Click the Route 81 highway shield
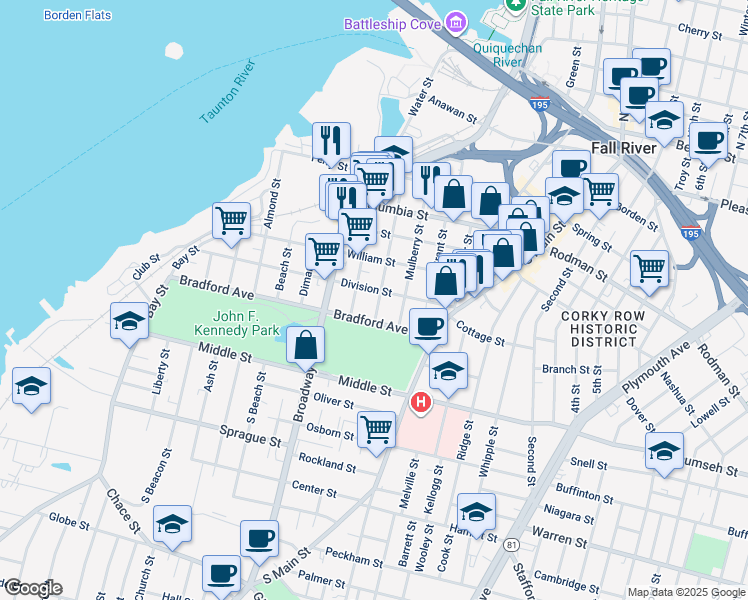The height and width of the screenshot is (600, 748). point(512,545)
